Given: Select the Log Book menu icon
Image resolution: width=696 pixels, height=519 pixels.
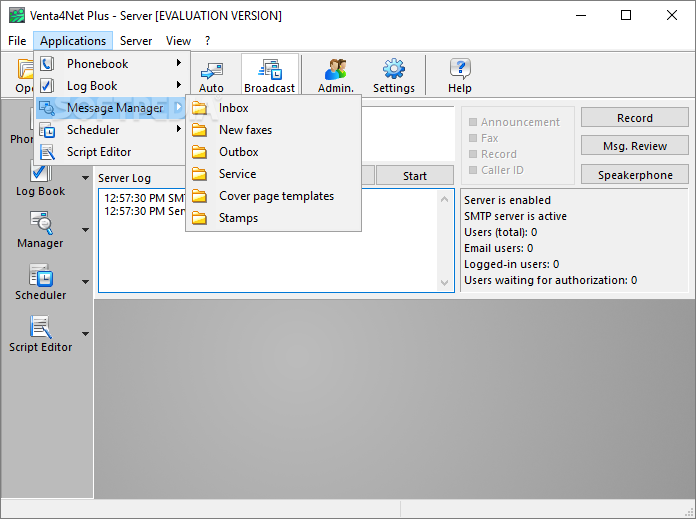Looking at the screenshot, I should tap(47, 86).
